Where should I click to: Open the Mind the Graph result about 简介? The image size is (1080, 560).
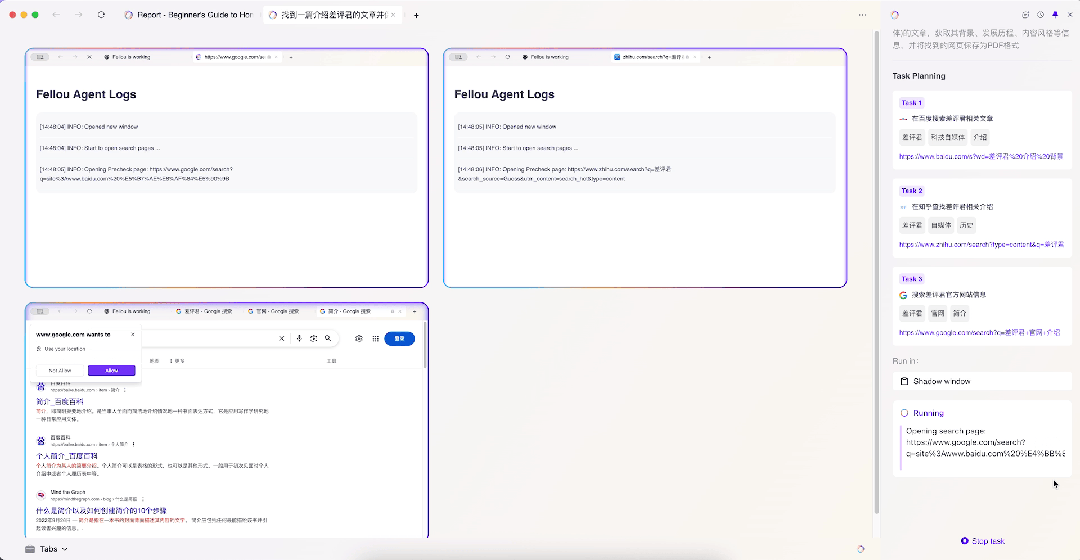[101, 510]
